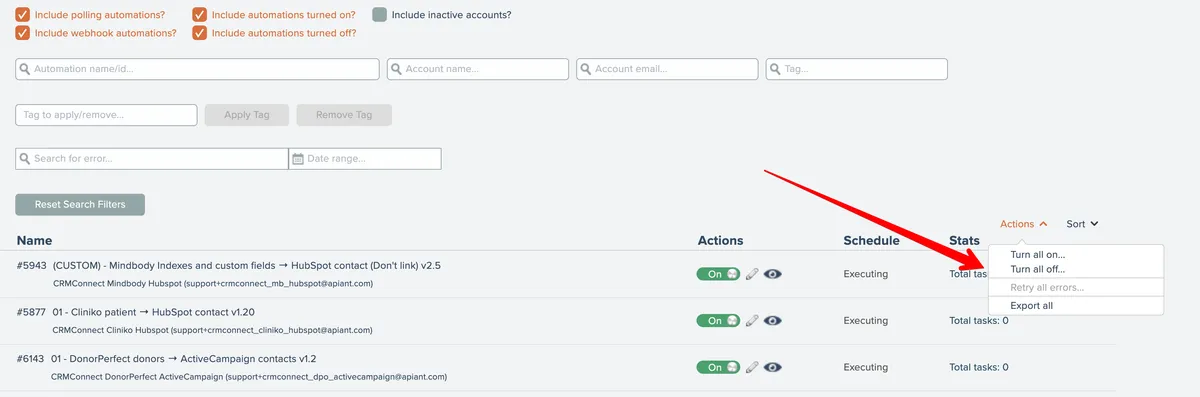Select Turn all on from menu
Viewport: 1200px width, 397px height.
coord(1038,255)
